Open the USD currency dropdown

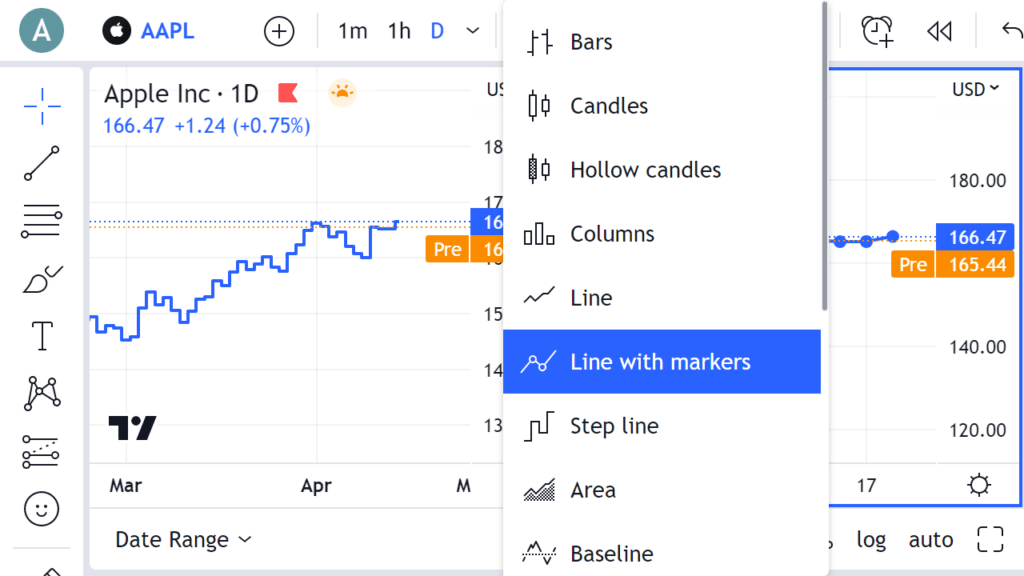974,89
